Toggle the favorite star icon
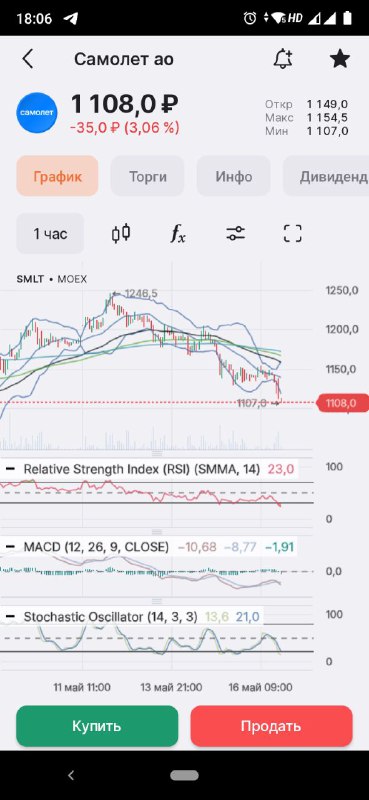This screenshot has width=369, height=800. point(340,59)
